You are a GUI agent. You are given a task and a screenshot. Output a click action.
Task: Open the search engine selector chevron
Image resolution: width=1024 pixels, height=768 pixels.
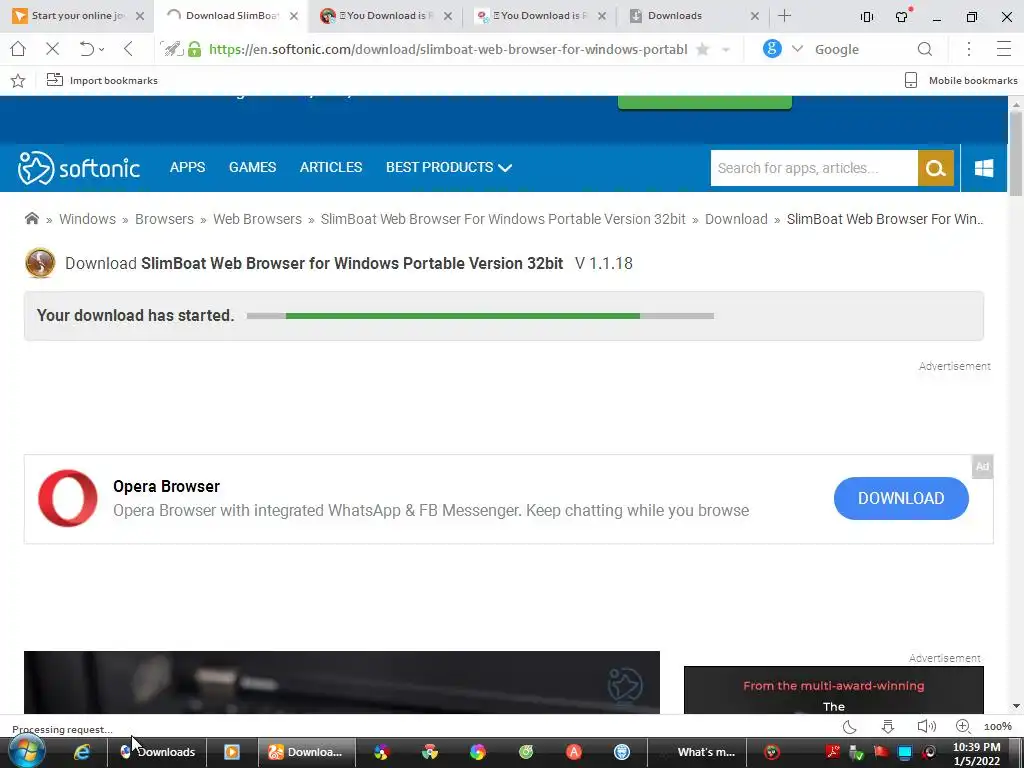tap(797, 49)
